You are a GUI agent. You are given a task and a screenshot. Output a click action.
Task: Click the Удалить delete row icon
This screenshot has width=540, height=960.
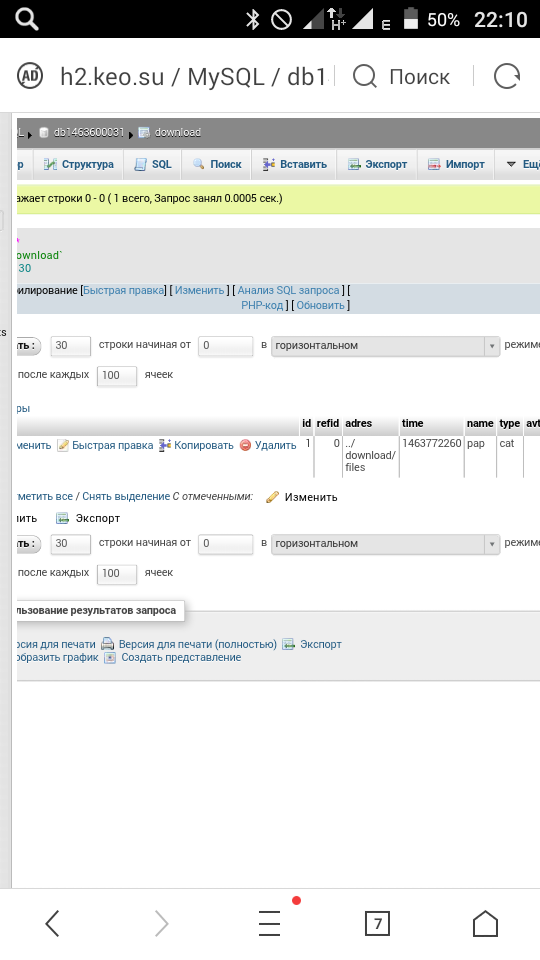click(x=246, y=445)
